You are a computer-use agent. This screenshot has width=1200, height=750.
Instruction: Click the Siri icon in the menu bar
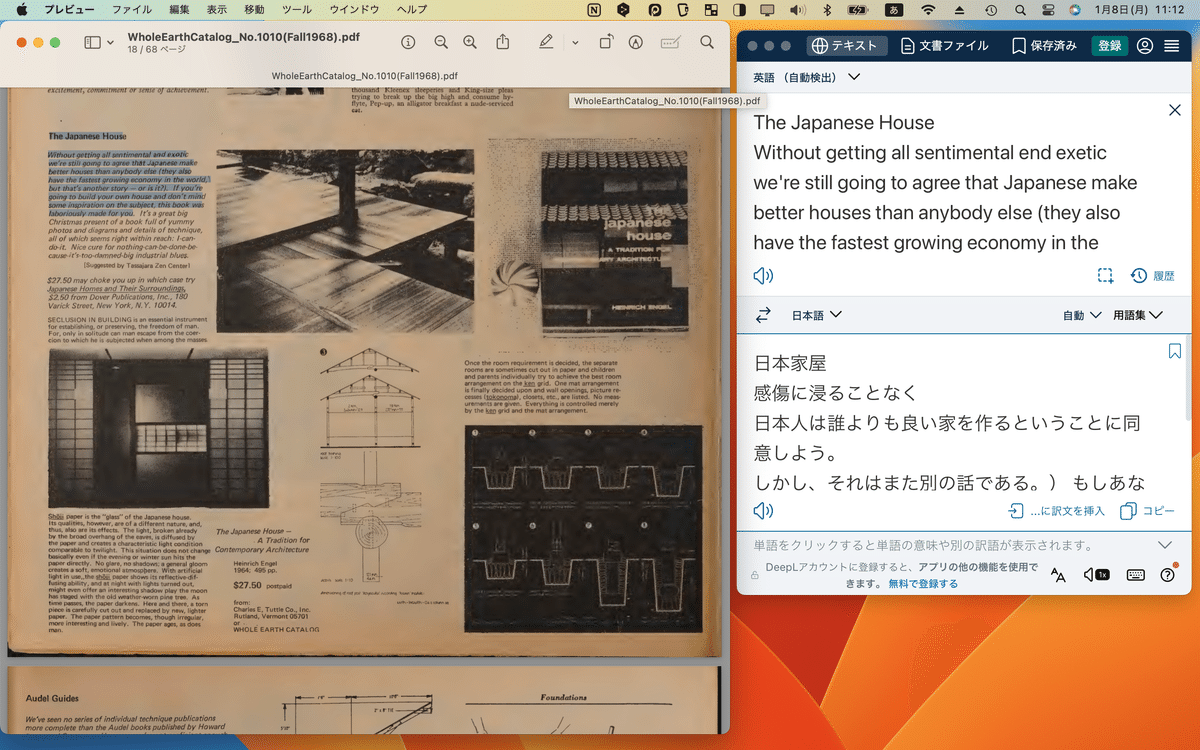pos(1075,10)
